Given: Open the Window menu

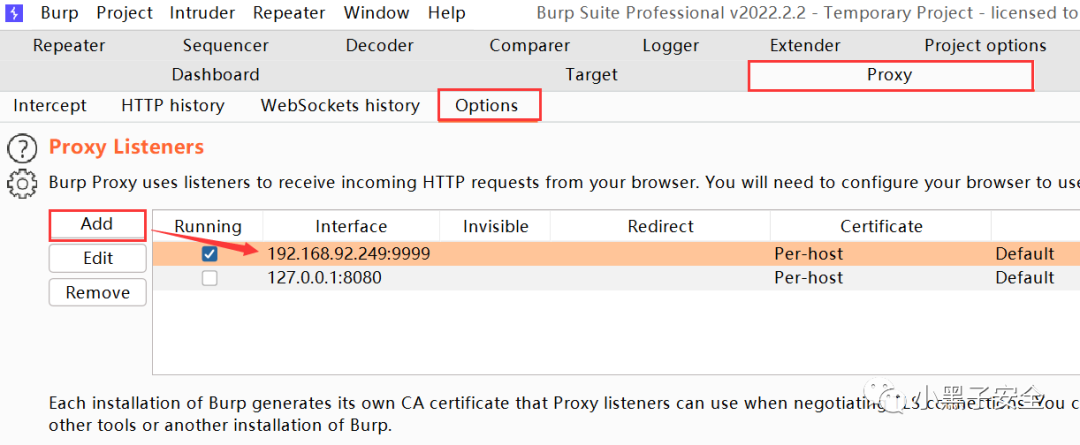Looking at the screenshot, I should 376,12.
